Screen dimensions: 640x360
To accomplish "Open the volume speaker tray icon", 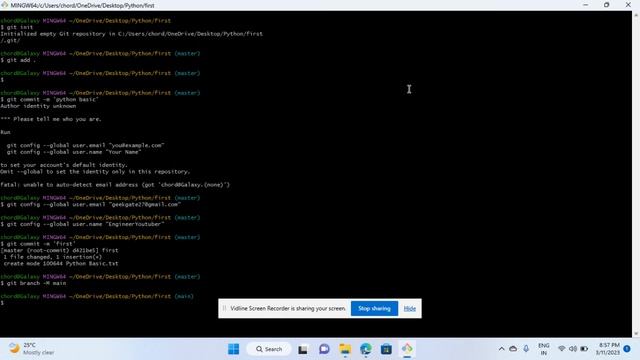I will click(x=573, y=349).
